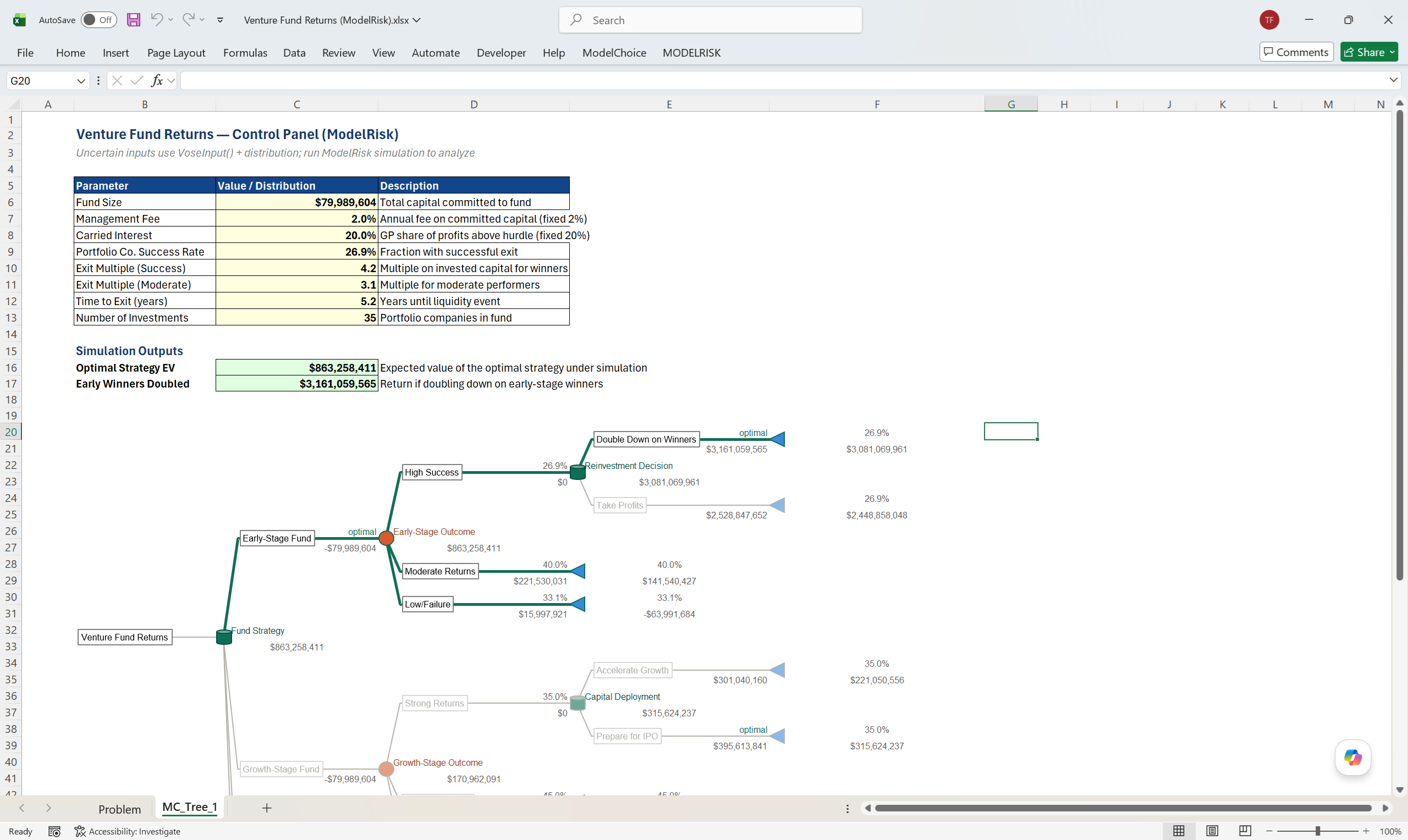Click the Capital Deployment decision node icon
This screenshot has height=840, width=1408.
pos(577,703)
